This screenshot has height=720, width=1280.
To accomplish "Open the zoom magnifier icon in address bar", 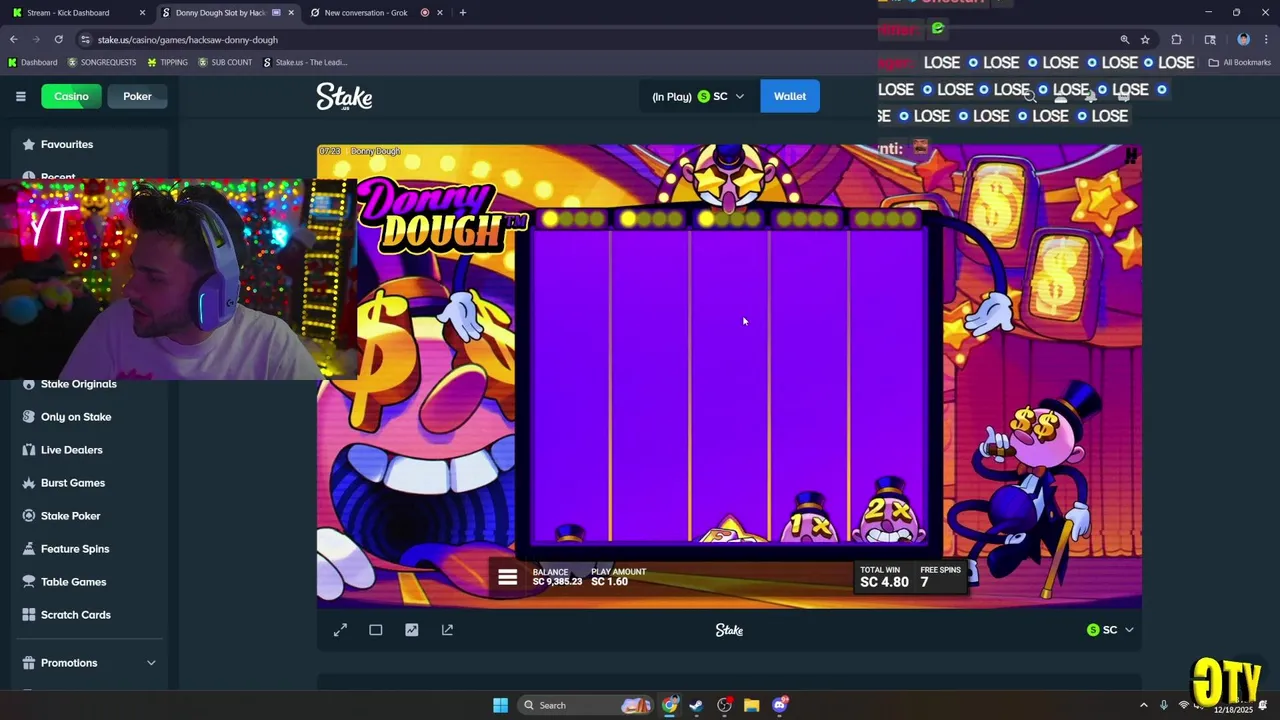I will point(1124,39).
